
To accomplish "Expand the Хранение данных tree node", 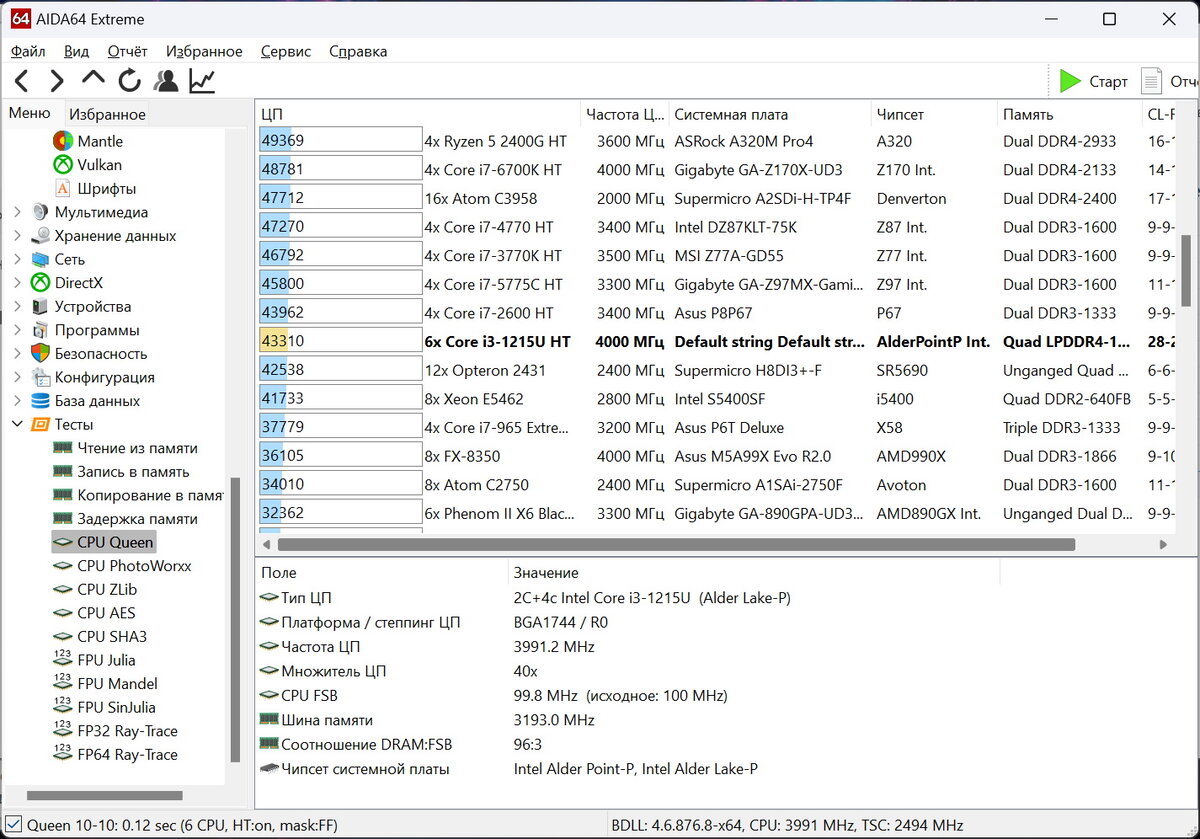I will point(17,236).
